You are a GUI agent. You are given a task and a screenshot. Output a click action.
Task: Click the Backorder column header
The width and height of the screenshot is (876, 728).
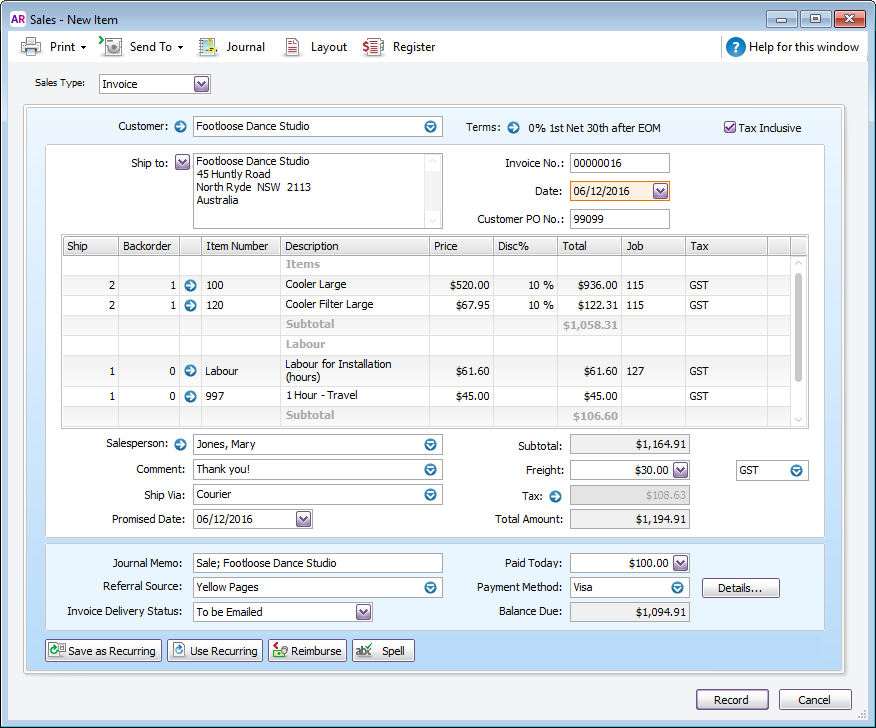click(149, 246)
